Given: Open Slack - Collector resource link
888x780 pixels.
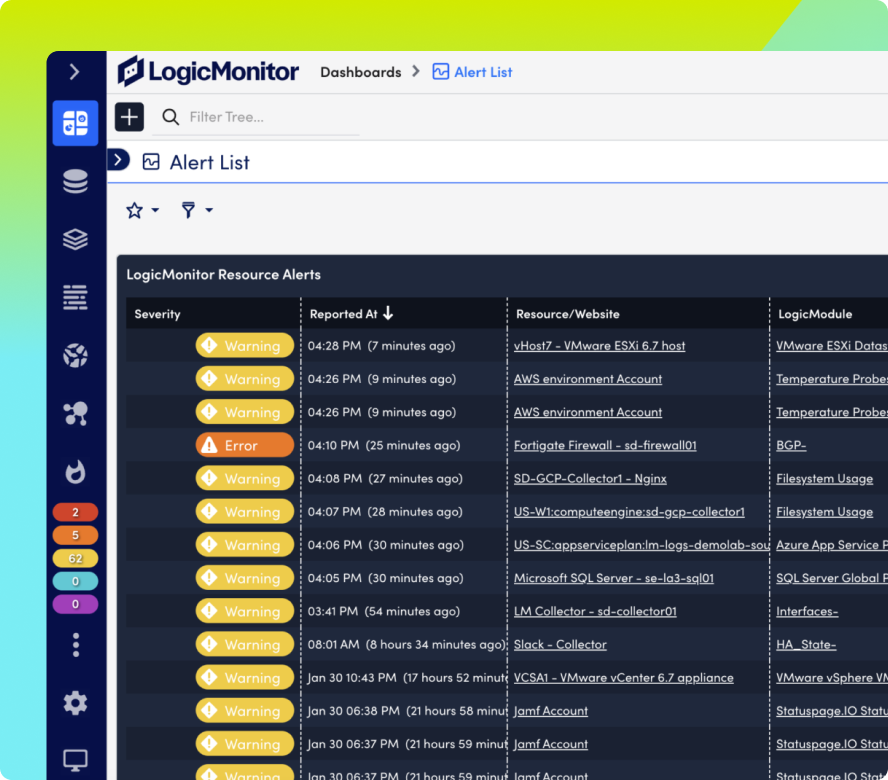Looking at the screenshot, I should [x=560, y=645].
